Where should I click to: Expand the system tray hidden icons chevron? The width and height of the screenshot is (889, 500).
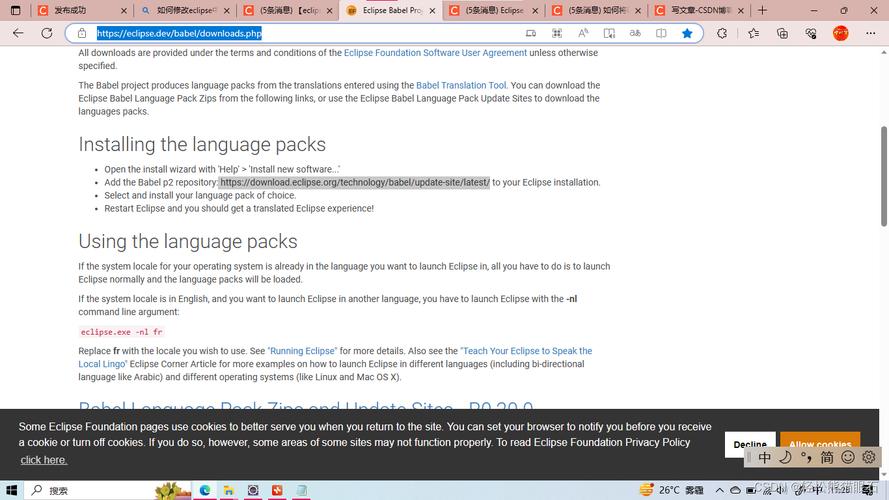[x=719, y=490]
